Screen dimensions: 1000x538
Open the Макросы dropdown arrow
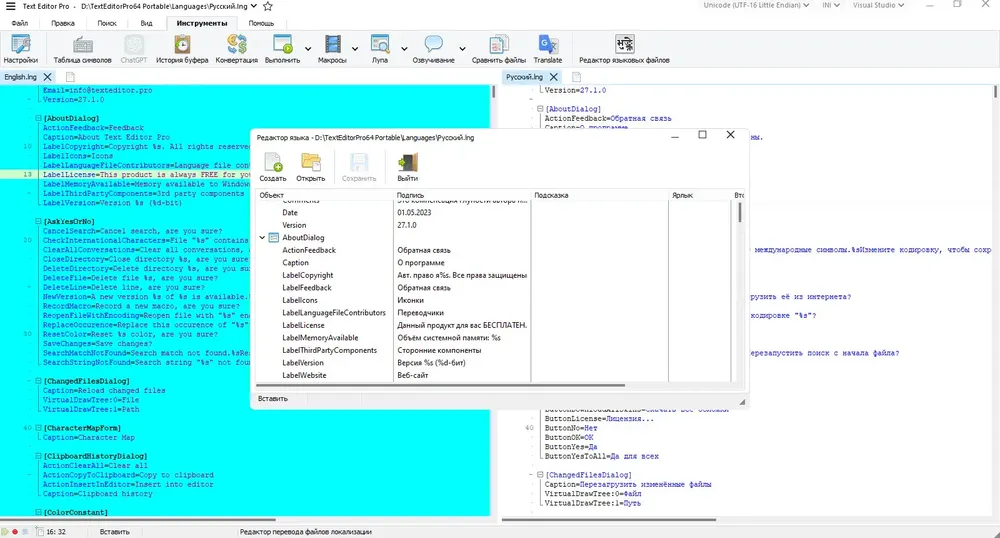tap(355, 49)
